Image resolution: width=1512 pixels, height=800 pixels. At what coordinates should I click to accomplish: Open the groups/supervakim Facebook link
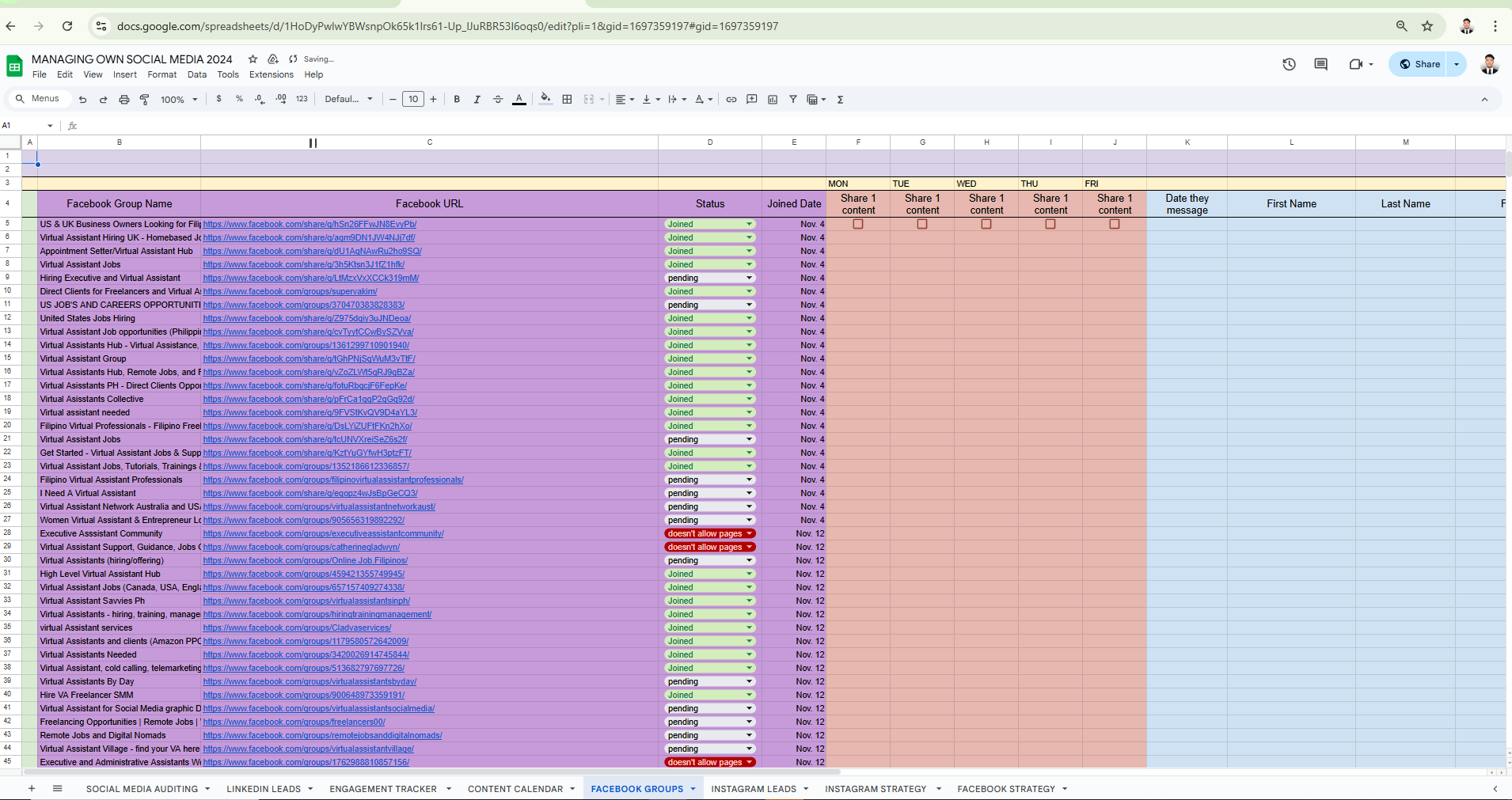point(290,291)
